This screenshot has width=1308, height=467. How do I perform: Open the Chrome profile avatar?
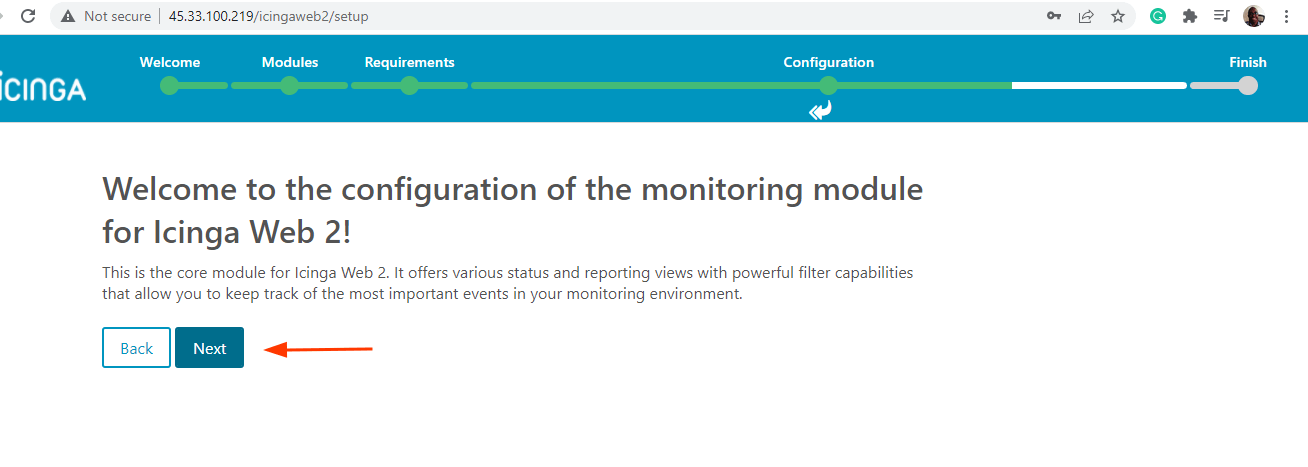(x=1253, y=16)
